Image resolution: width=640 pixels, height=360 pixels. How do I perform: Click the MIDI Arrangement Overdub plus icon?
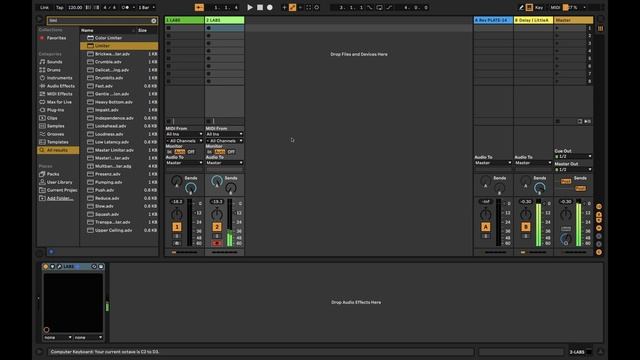point(284,7)
